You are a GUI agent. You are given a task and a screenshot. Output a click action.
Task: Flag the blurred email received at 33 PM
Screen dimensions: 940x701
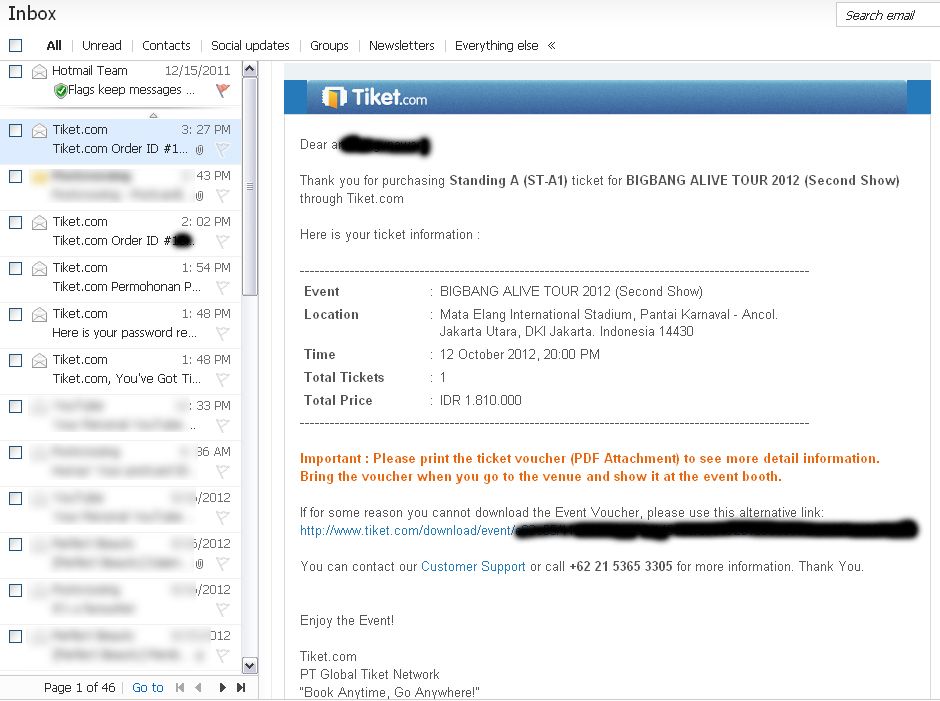[x=222, y=425]
